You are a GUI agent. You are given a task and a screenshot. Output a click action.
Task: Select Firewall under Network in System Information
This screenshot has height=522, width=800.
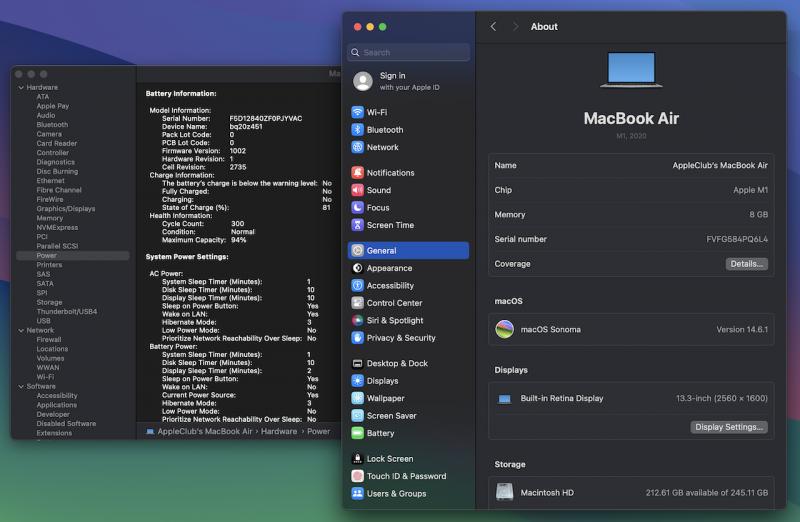pyautogui.click(x=48, y=340)
